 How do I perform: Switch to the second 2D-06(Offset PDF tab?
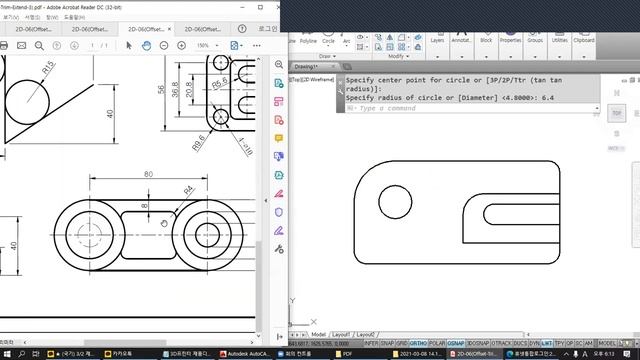point(90,29)
